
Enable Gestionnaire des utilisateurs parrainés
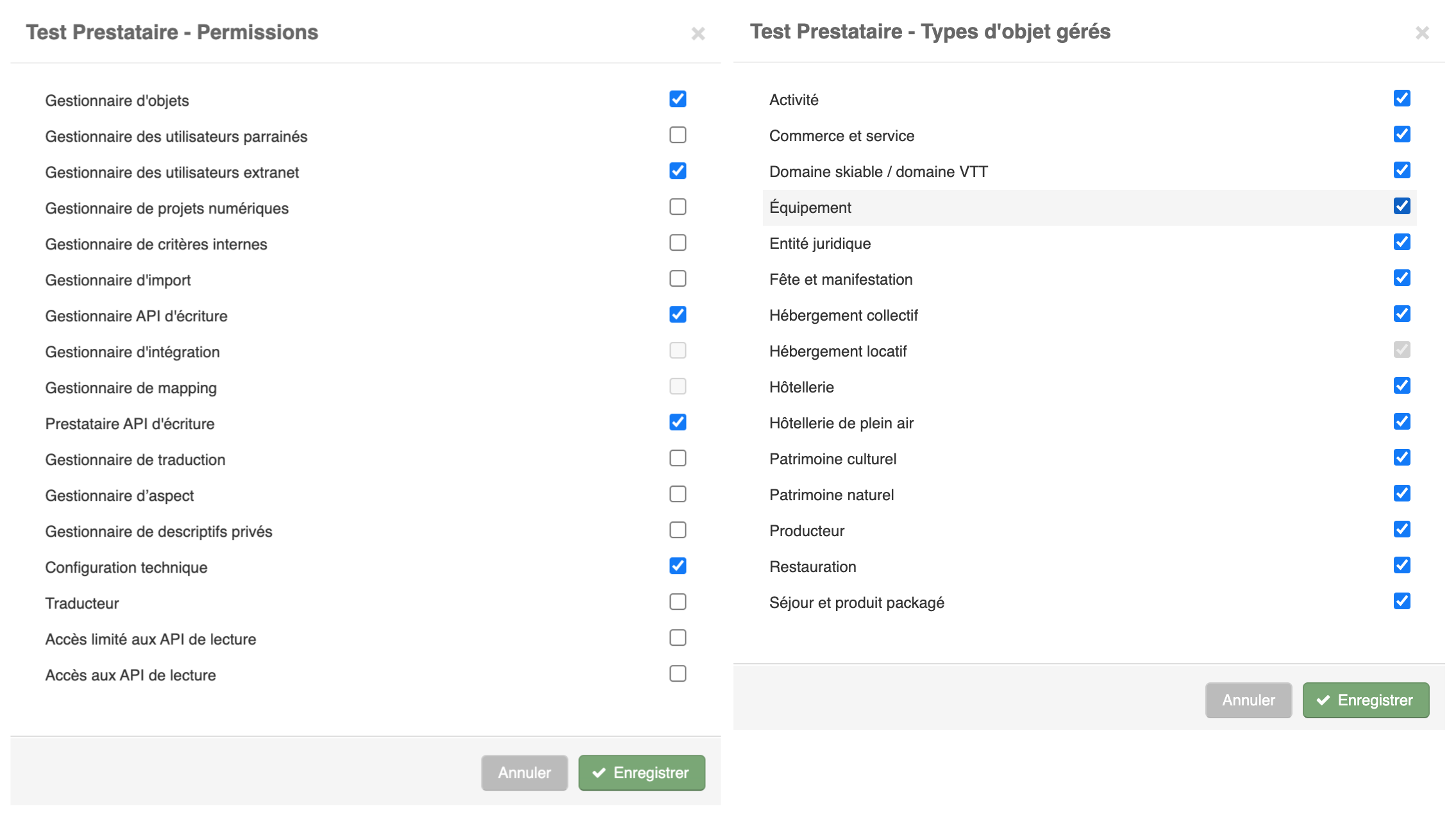[678, 135]
